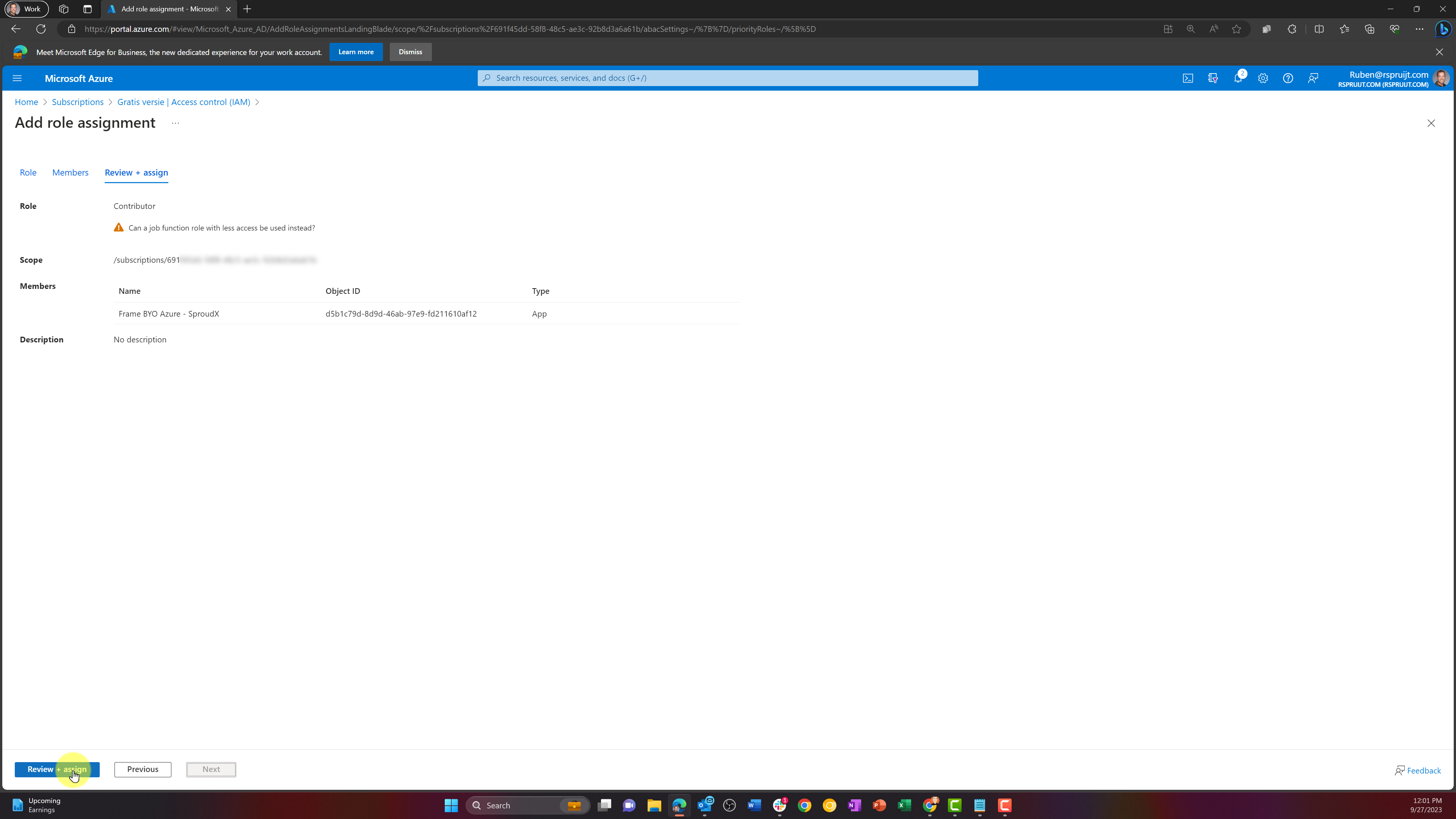The image size is (1456, 819).
Task: Switch to the Members tab
Action: point(70,173)
